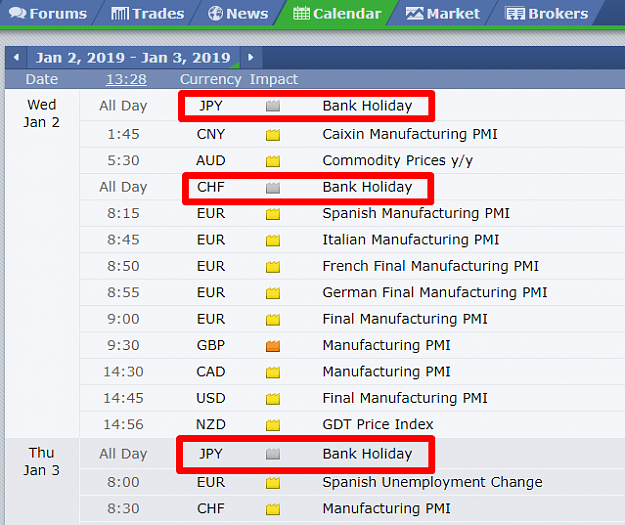Click gray impact icon for CHF Bank Holiday
Image resolution: width=625 pixels, height=525 pixels.
[x=273, y=187]
